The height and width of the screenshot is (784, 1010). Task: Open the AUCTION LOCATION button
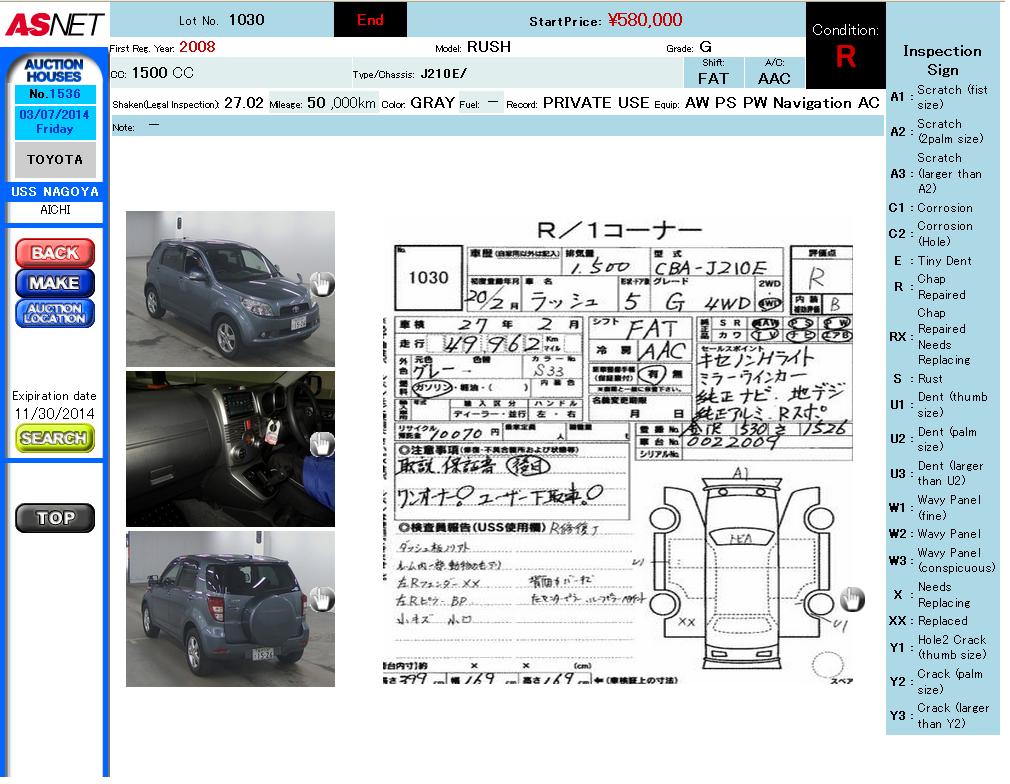(54, 314)
